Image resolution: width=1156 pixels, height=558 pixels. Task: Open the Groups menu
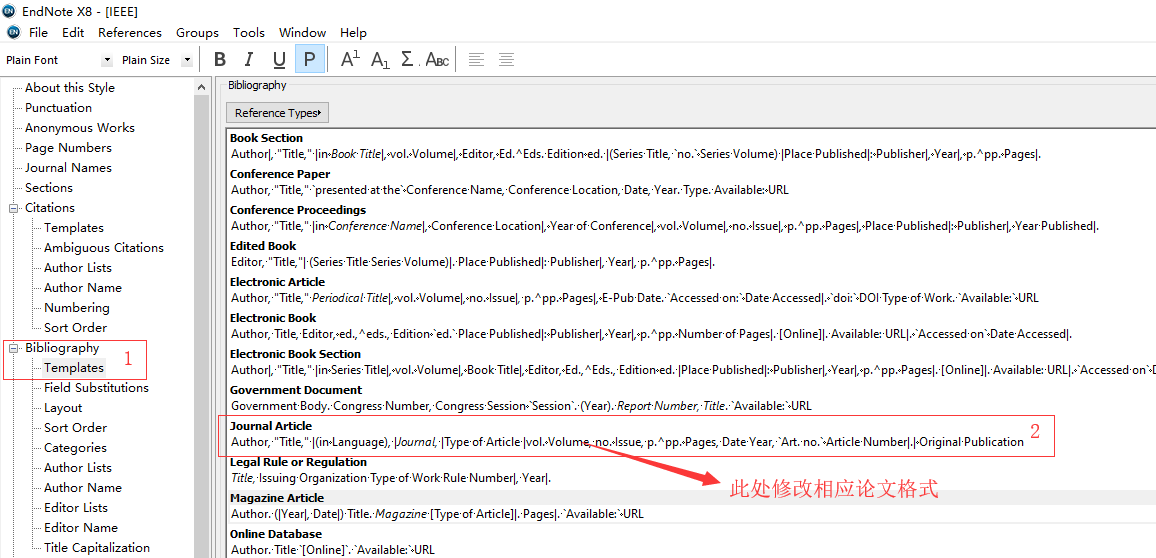click(x=198, y=32)
